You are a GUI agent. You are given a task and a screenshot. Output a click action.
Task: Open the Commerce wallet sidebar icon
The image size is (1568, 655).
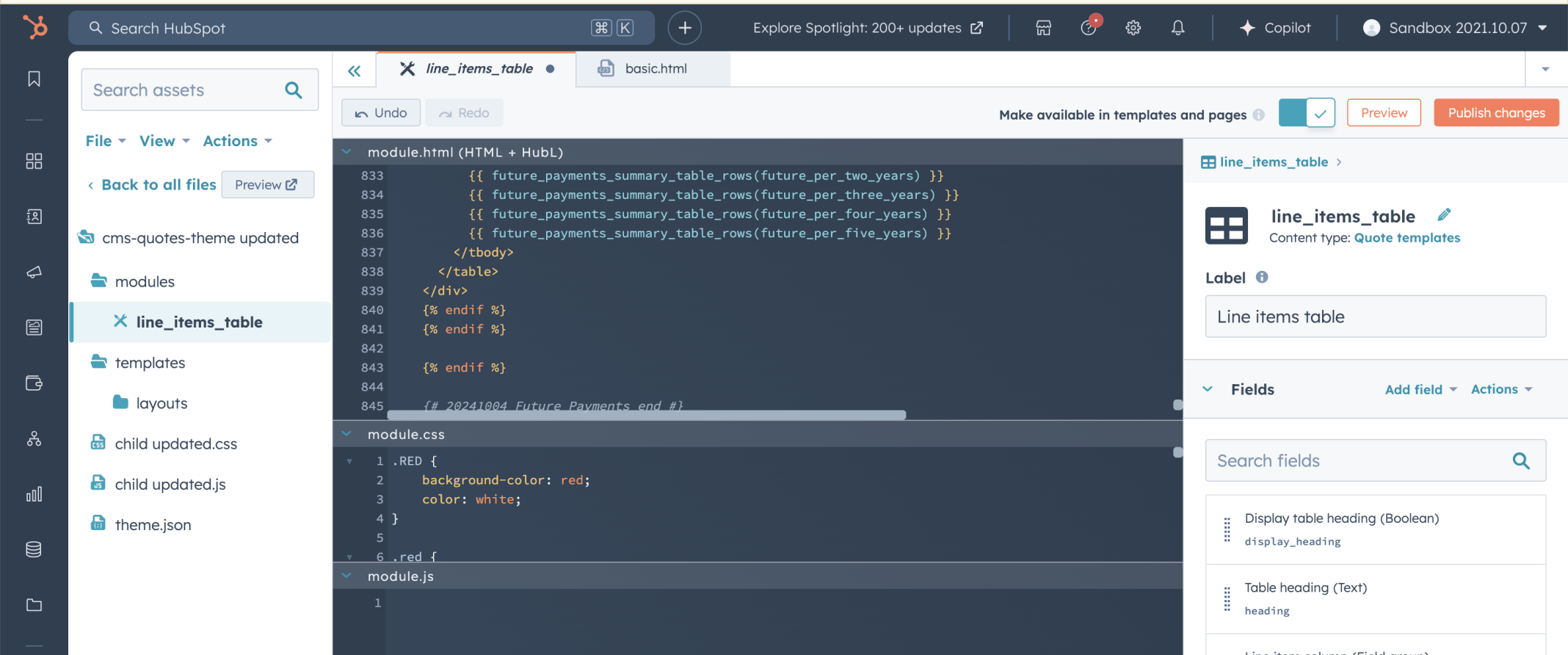[x=34, y=383]
